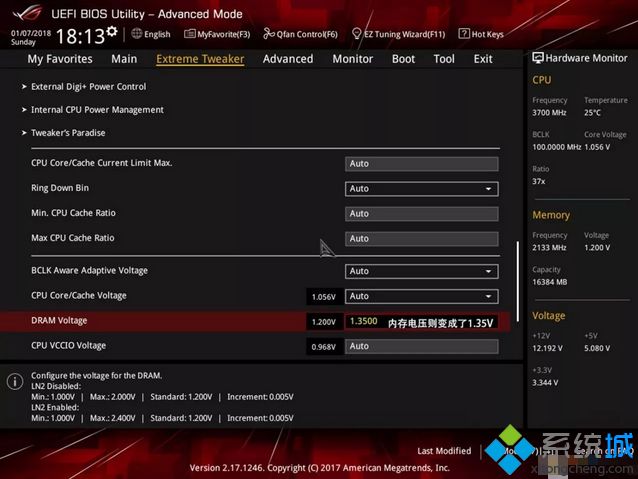Viewport: 638px width, 479px height.
Task: Select the Extreme Tweaker tab
Action: 200,59
